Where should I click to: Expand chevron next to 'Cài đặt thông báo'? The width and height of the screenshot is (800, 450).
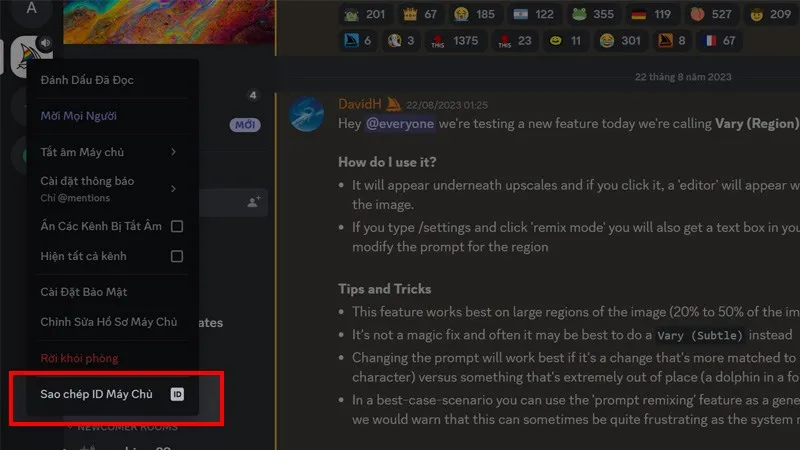[x=173, y=189]
